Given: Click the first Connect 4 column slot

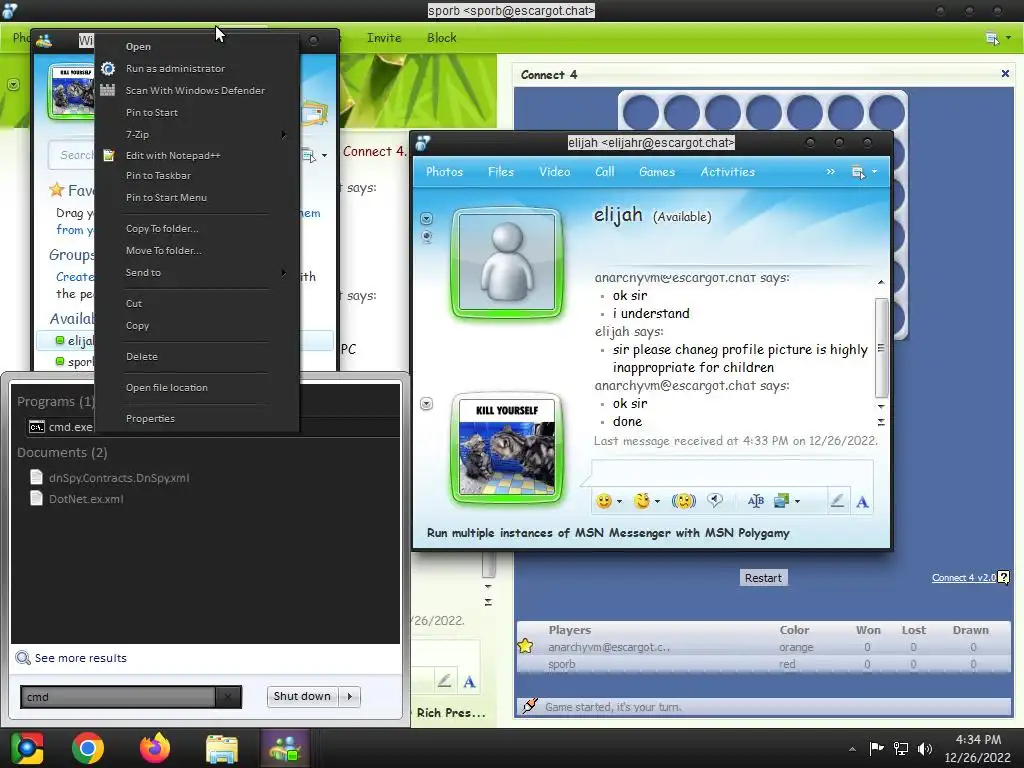Looking at the screenshot, I should pyautogui.click(x=641, y=113).
